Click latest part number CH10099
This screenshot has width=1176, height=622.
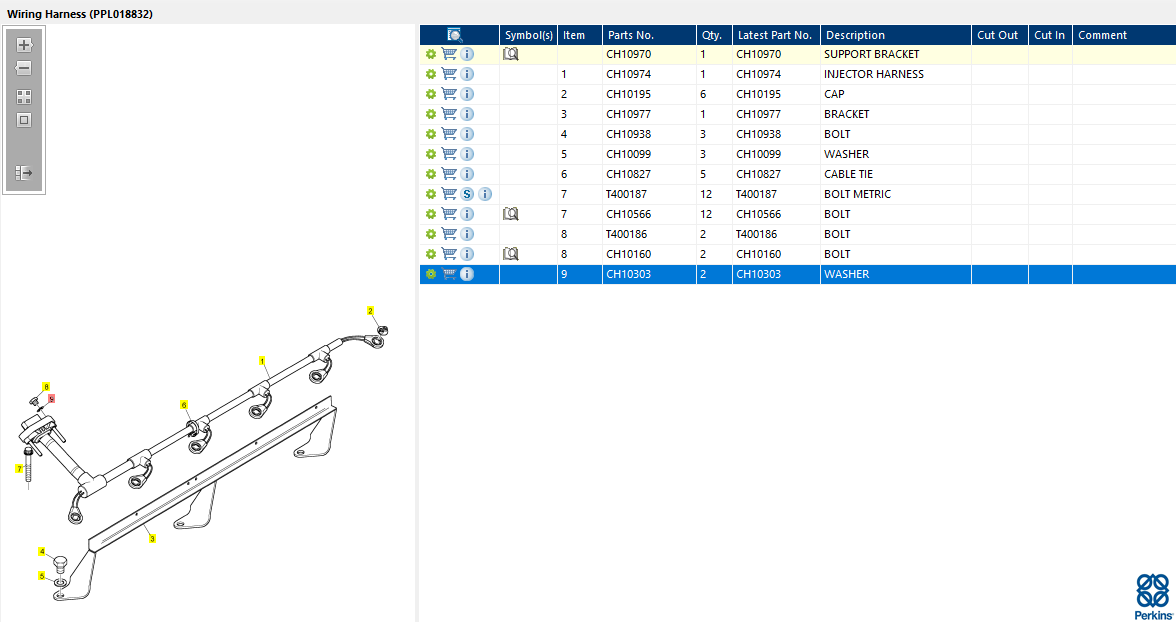click(x=758, y=154)
